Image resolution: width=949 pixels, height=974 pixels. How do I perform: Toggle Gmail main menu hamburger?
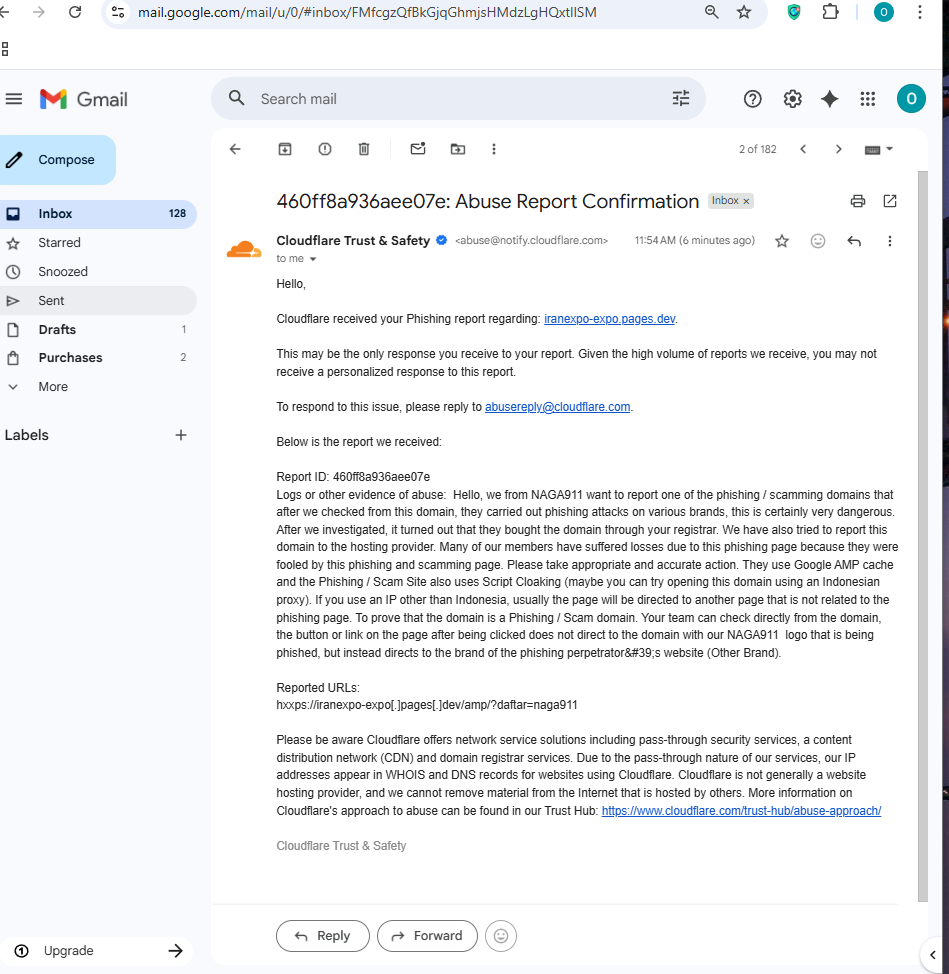[14, 99]
